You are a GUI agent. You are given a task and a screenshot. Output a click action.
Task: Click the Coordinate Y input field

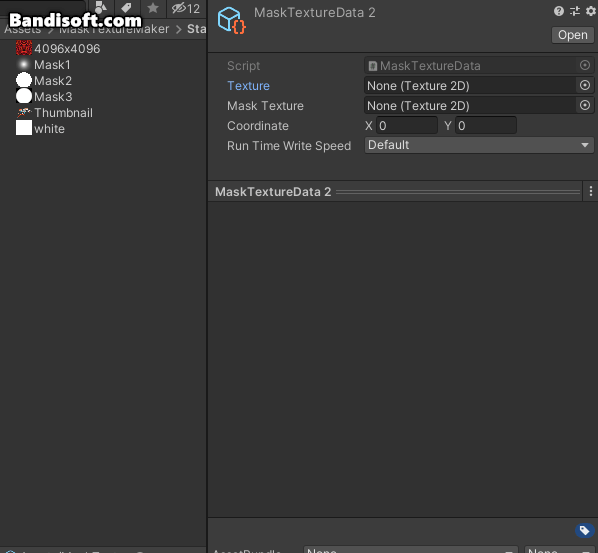point(486,125)
